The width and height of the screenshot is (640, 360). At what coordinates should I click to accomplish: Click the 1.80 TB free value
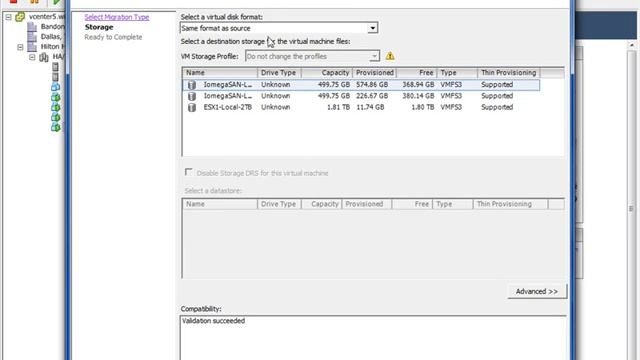coord(422,107)
